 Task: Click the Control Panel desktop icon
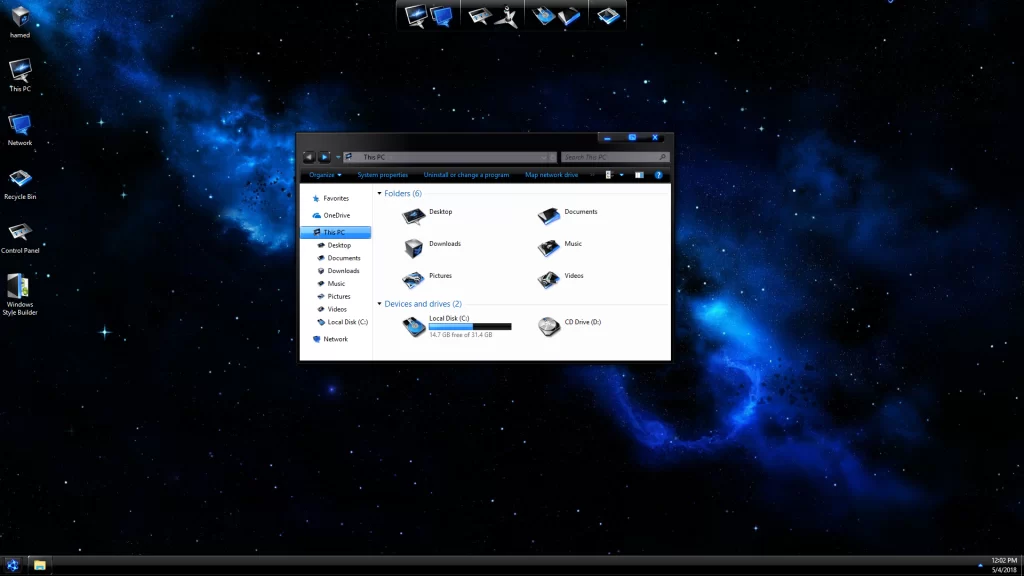tap(20, 234)
